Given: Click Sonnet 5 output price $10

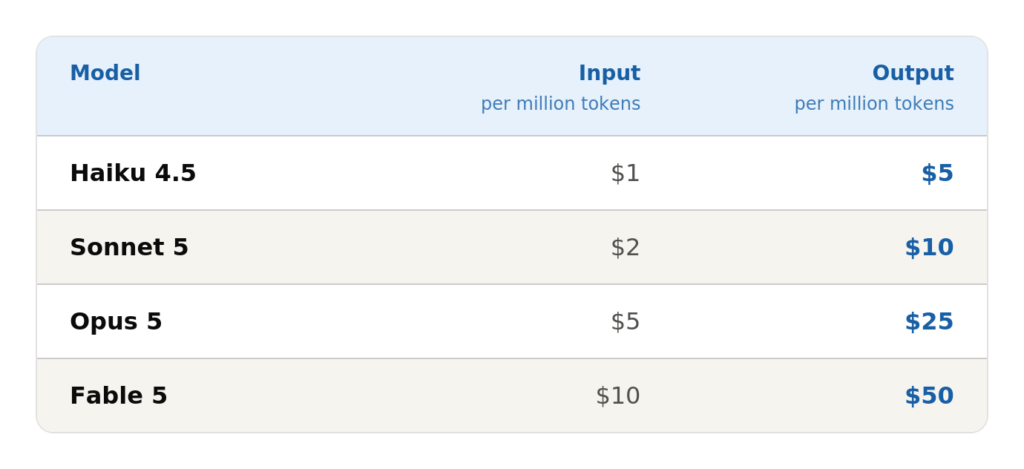Looking at the screenshot, I should coord(929,248).
